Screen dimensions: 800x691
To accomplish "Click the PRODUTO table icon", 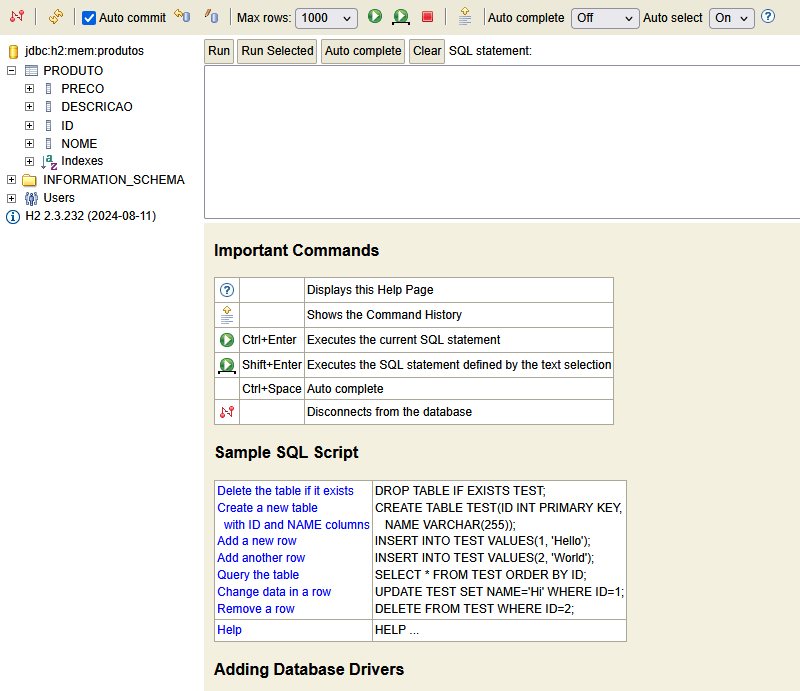I will (x=31, y=70).
